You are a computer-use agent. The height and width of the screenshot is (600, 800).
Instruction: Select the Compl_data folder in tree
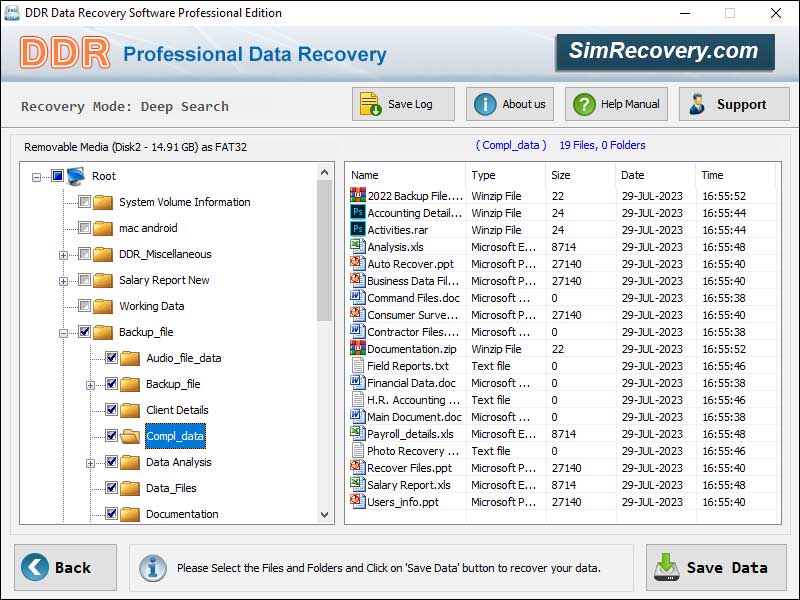coord(175,436)
